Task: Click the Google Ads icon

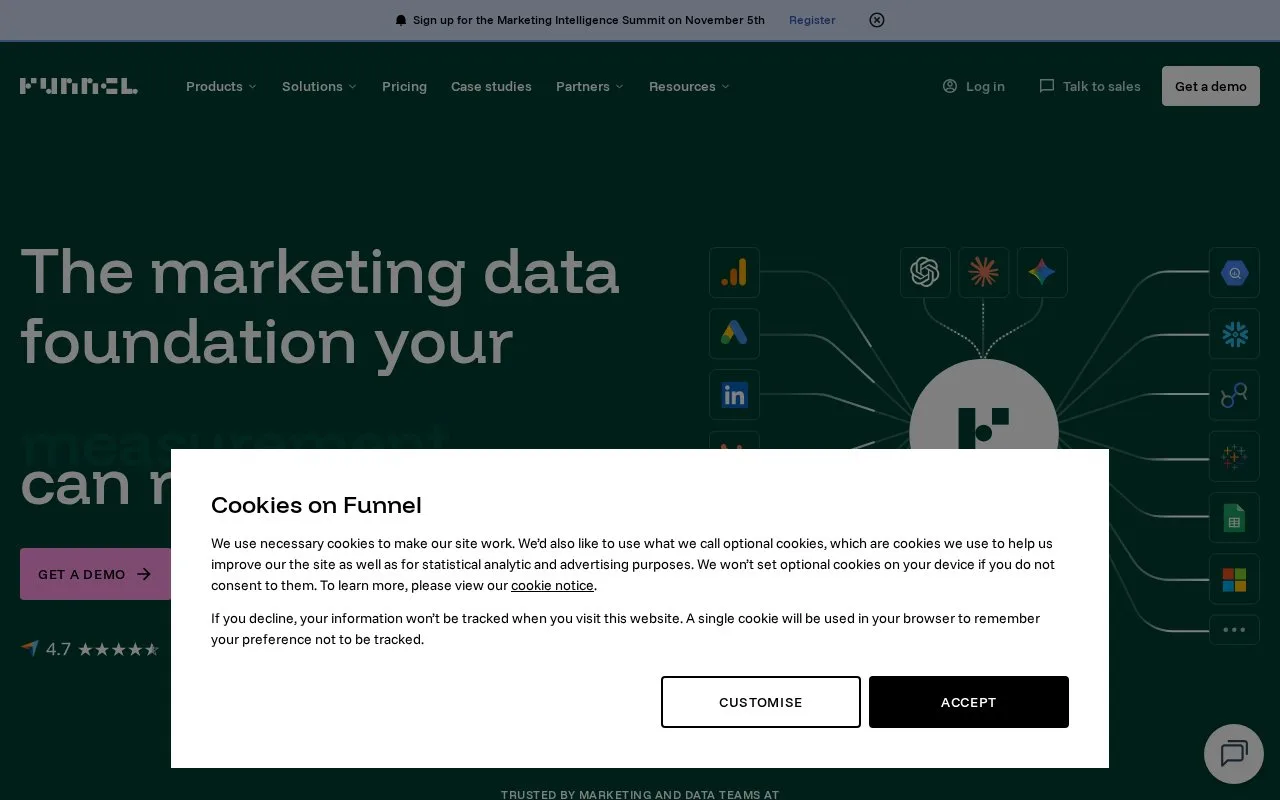Action: (734, 333)
